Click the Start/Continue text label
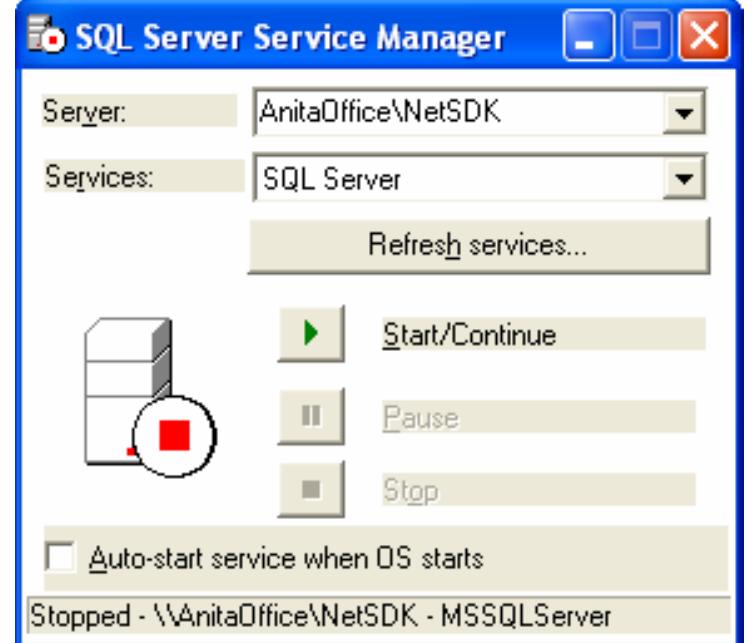This screenshot has height=643, width=752. tap(470, 334)
